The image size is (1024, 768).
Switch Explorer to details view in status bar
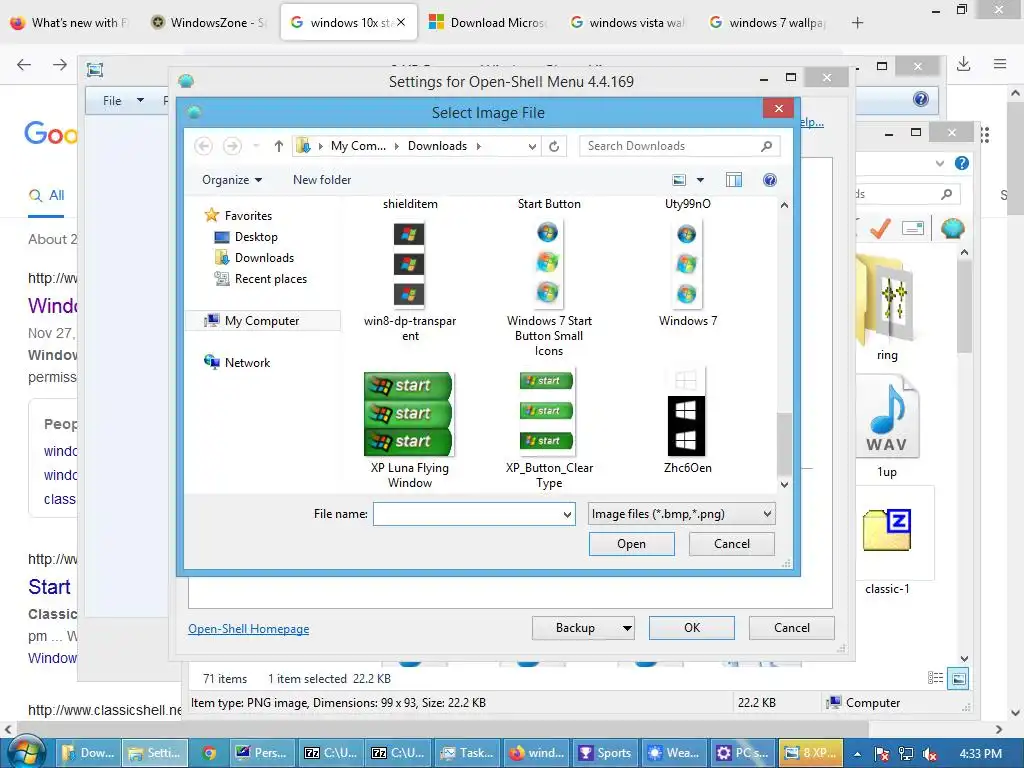click(x=935, y=679)
